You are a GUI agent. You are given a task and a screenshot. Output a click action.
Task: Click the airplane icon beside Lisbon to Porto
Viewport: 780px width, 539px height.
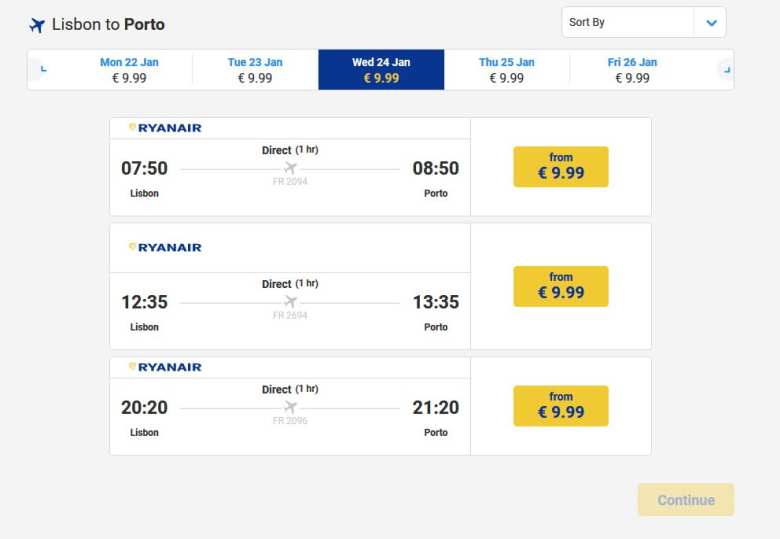click(x=37, y=25)
